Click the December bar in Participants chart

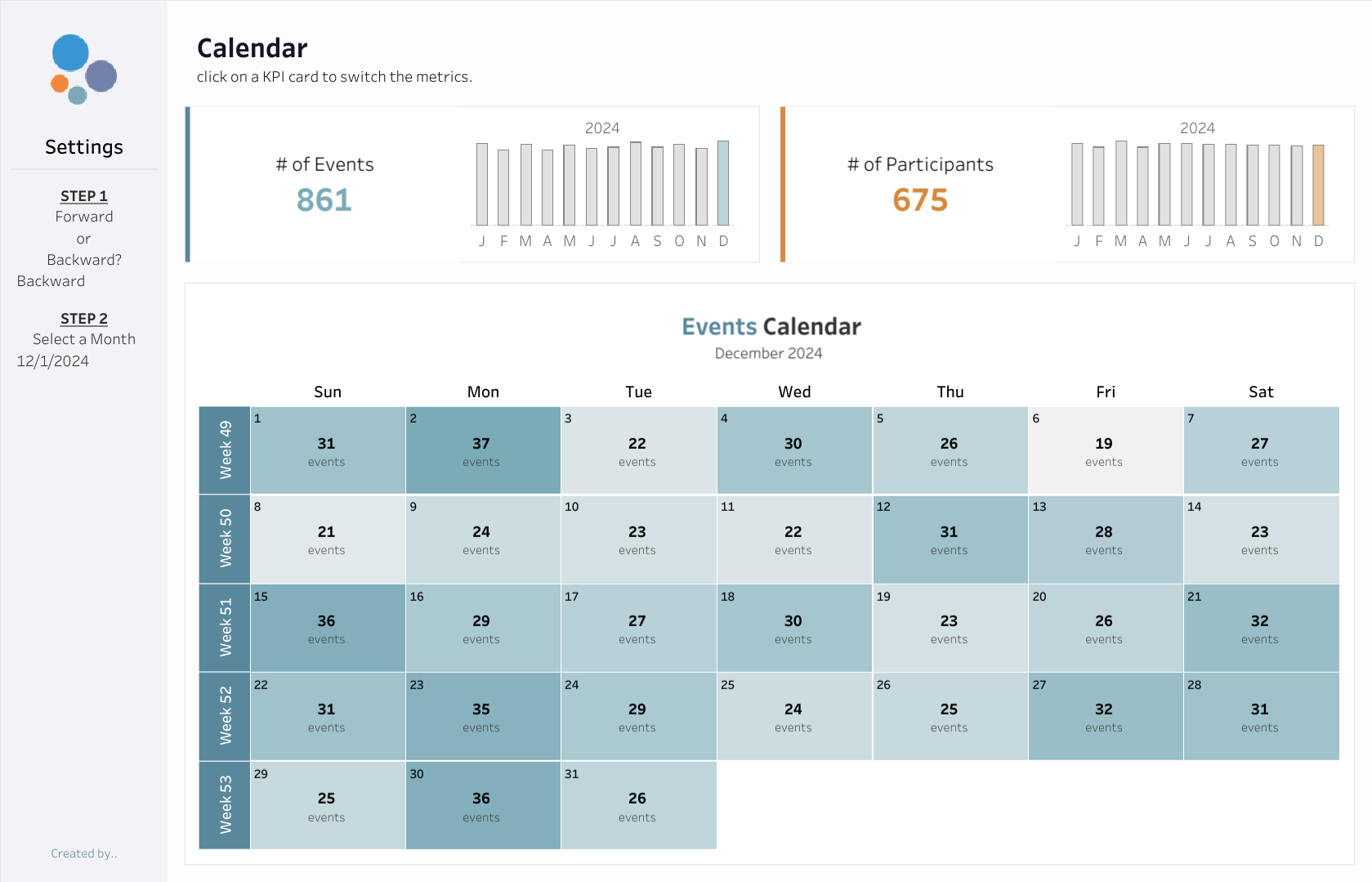[1318, 185]
